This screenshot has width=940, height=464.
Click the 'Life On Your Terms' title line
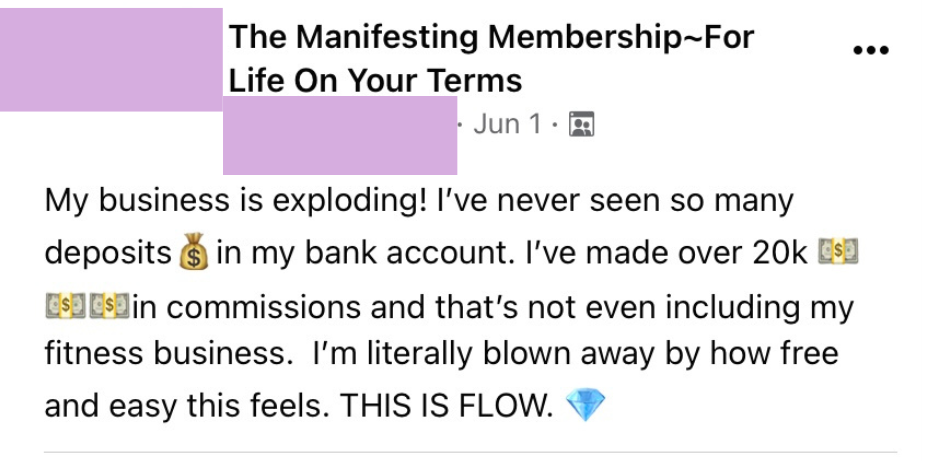click(375, 80)
